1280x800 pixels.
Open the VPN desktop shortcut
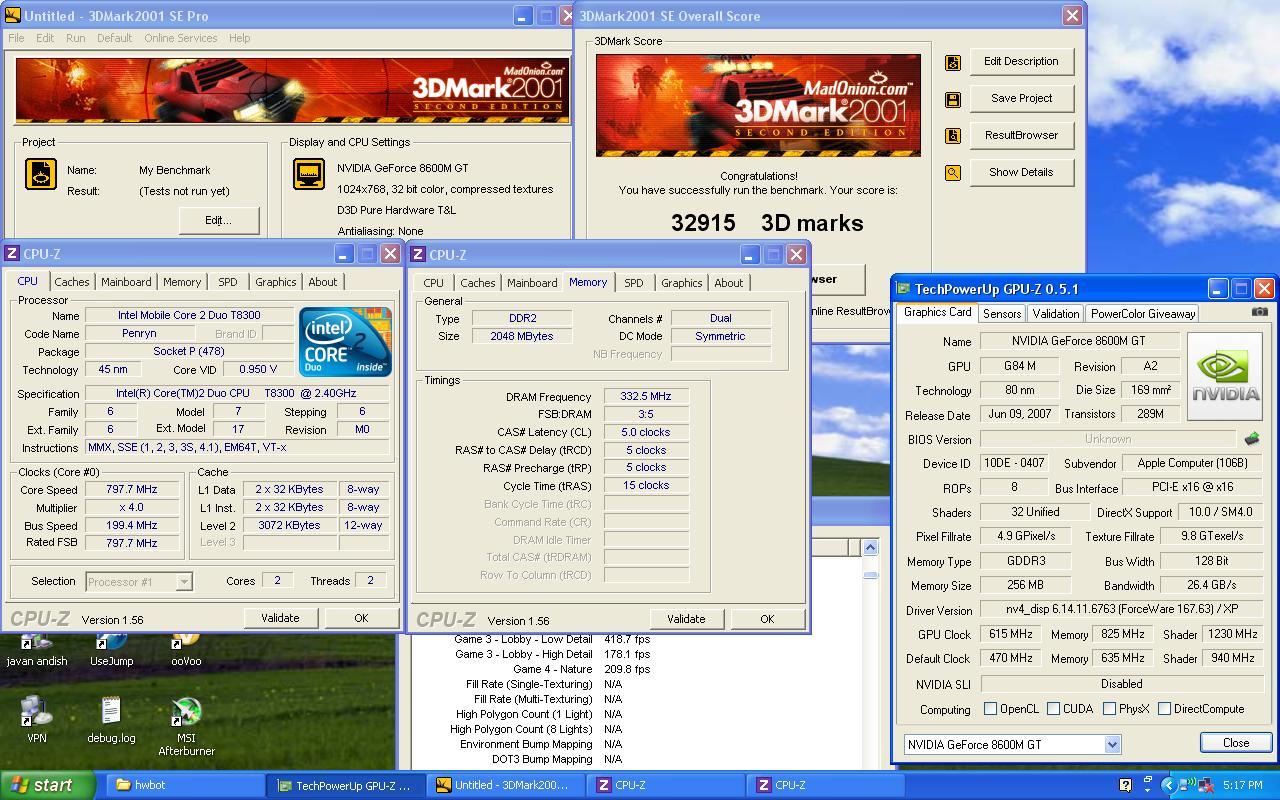click(x=37, y=720)
